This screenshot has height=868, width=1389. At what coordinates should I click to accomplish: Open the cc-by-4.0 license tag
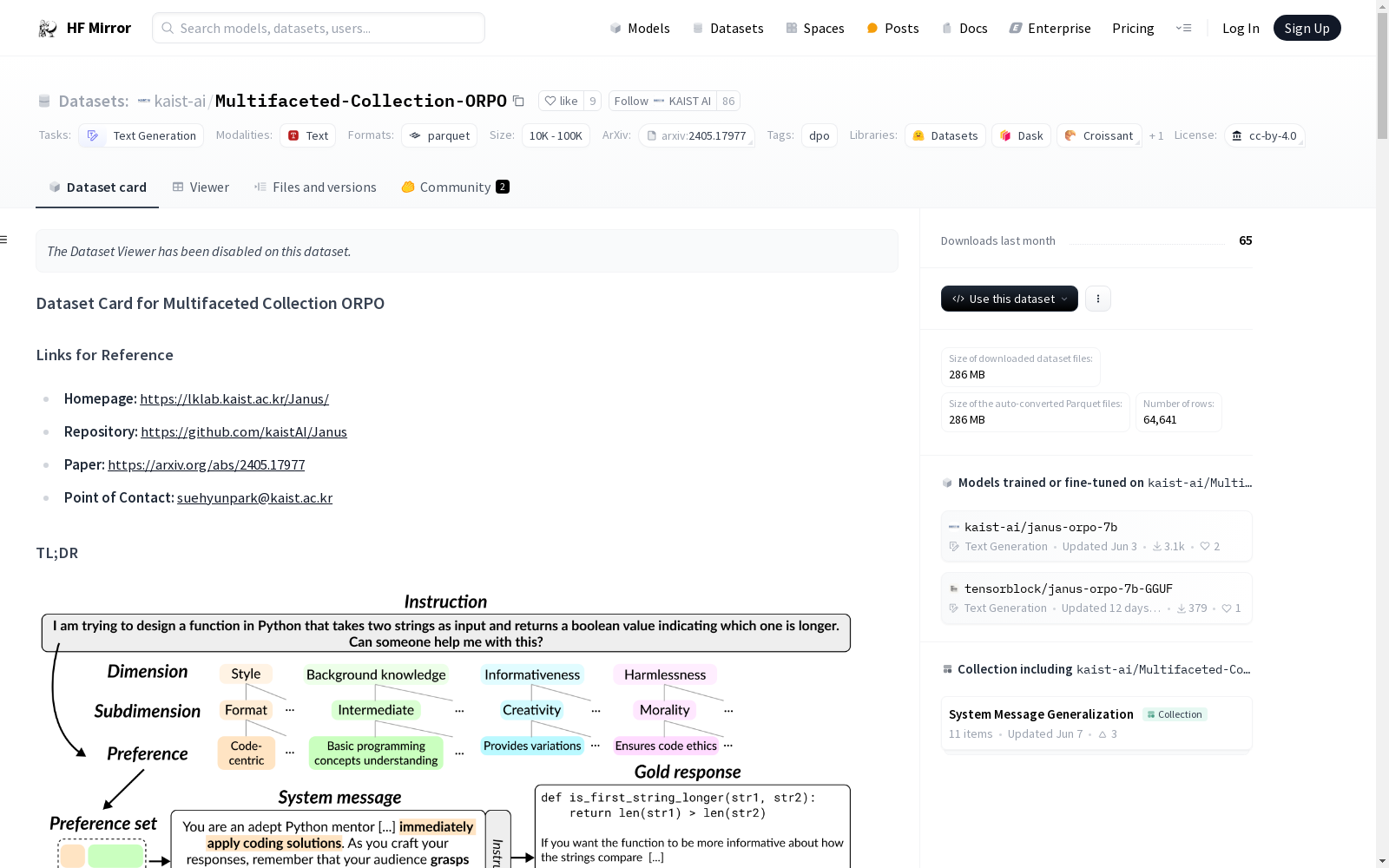1264,135
